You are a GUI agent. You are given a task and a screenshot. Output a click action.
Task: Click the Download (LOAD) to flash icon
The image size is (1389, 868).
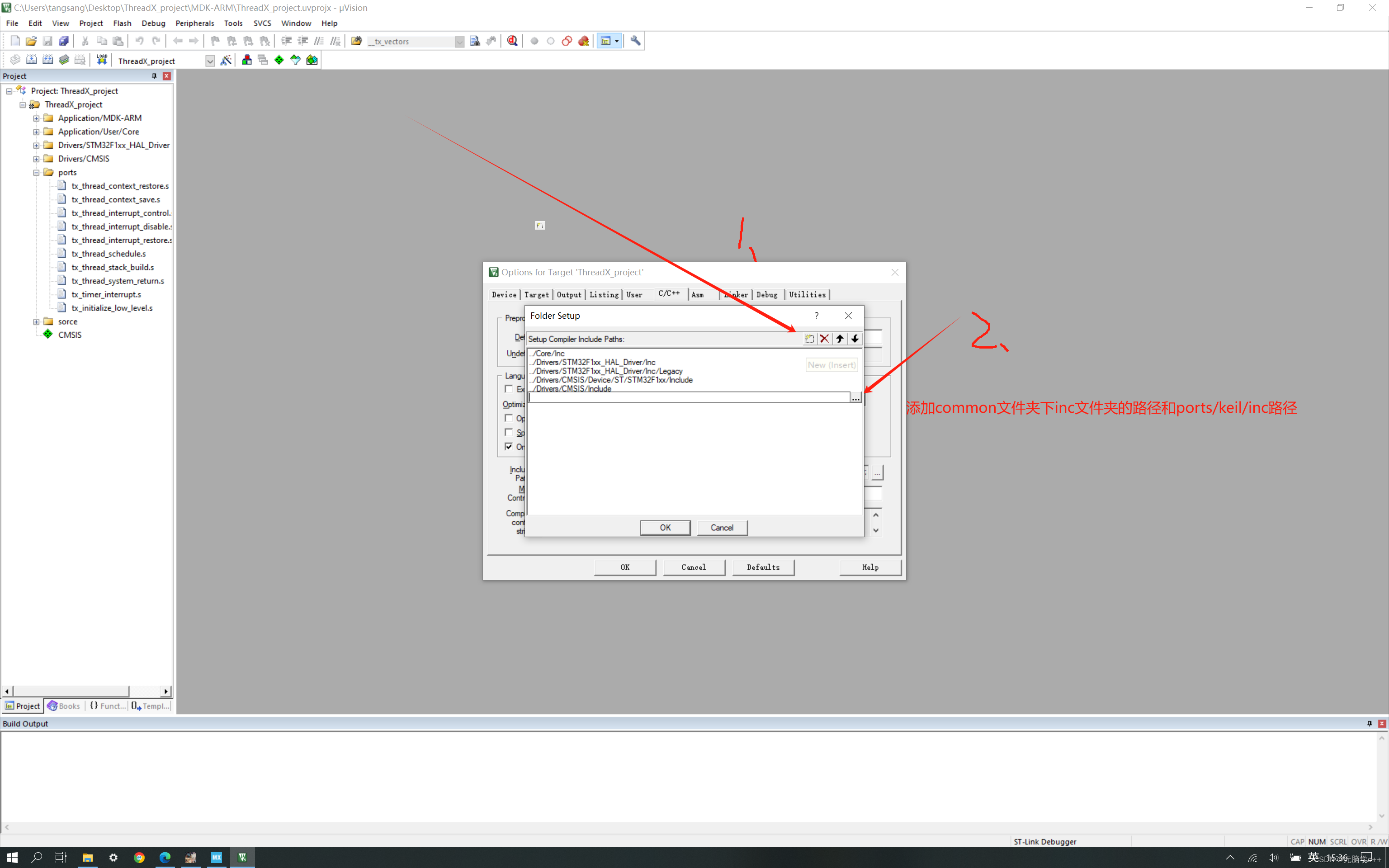(x=102, y=60)
